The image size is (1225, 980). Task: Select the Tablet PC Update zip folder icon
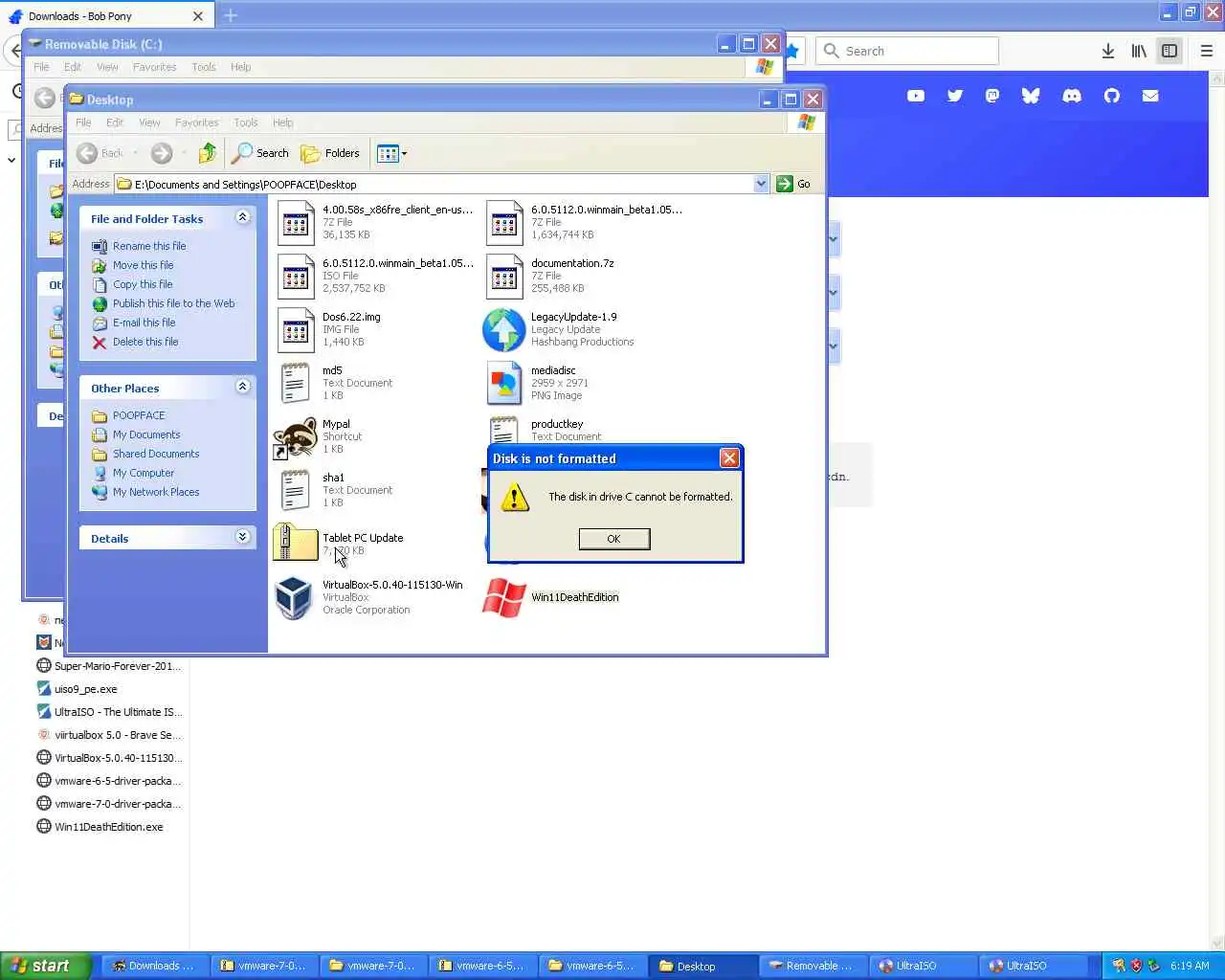pyautogui.click(x=296, y=542)
